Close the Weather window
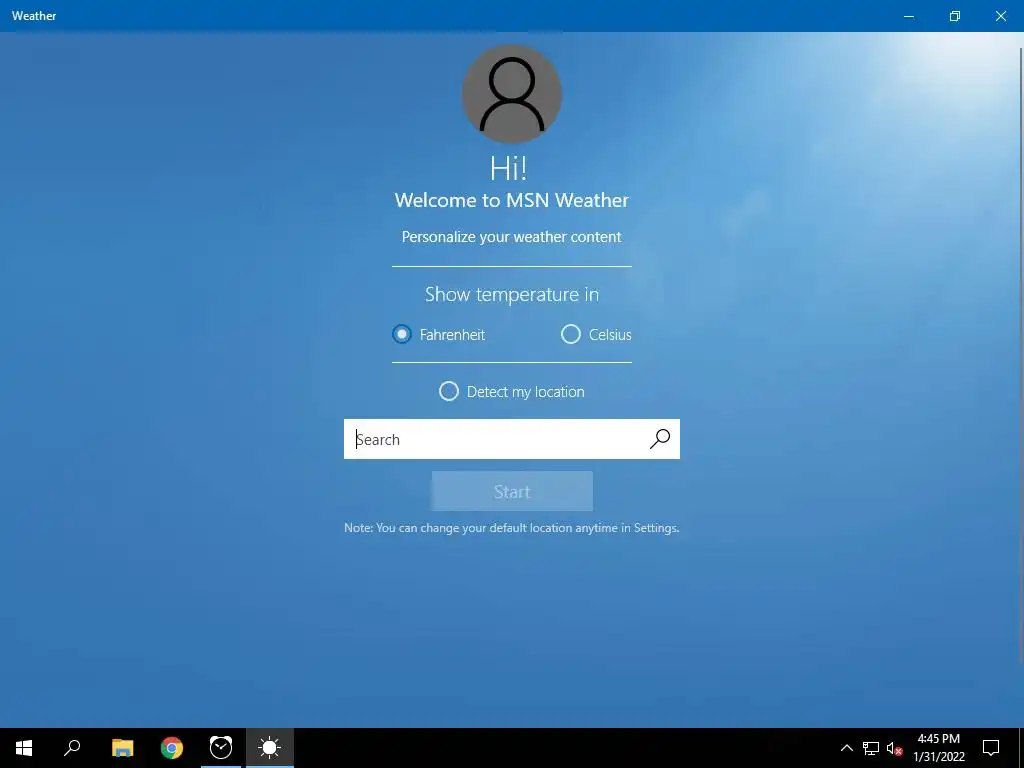The height and width of the screenshot is (768, 1024). click(1000, 16)
